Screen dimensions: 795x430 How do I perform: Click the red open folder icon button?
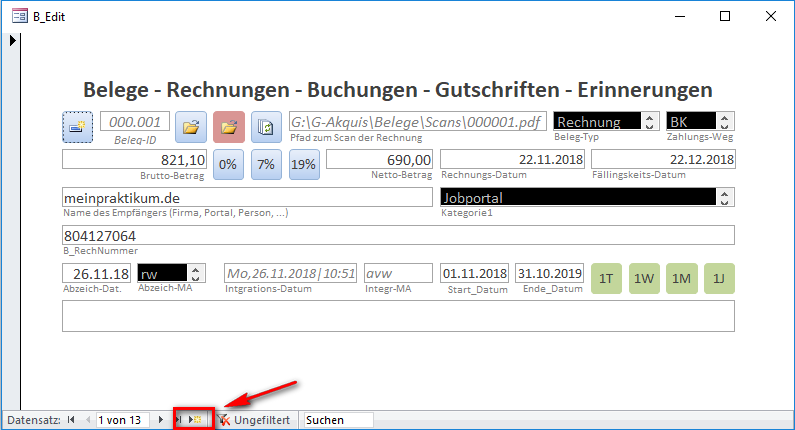[x=229, y=127]
